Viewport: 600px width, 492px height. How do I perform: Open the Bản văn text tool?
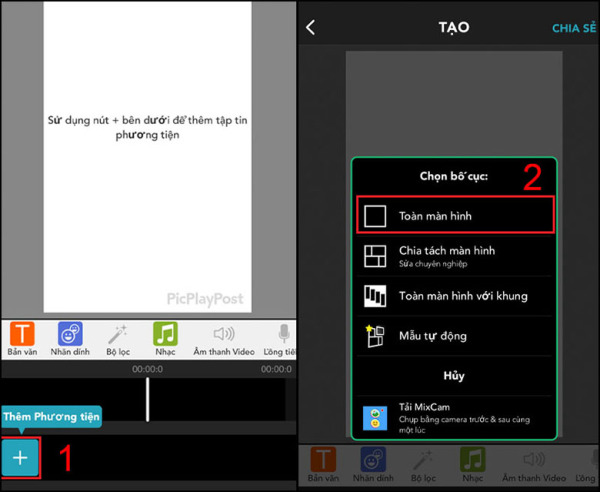tap(21, 338)
